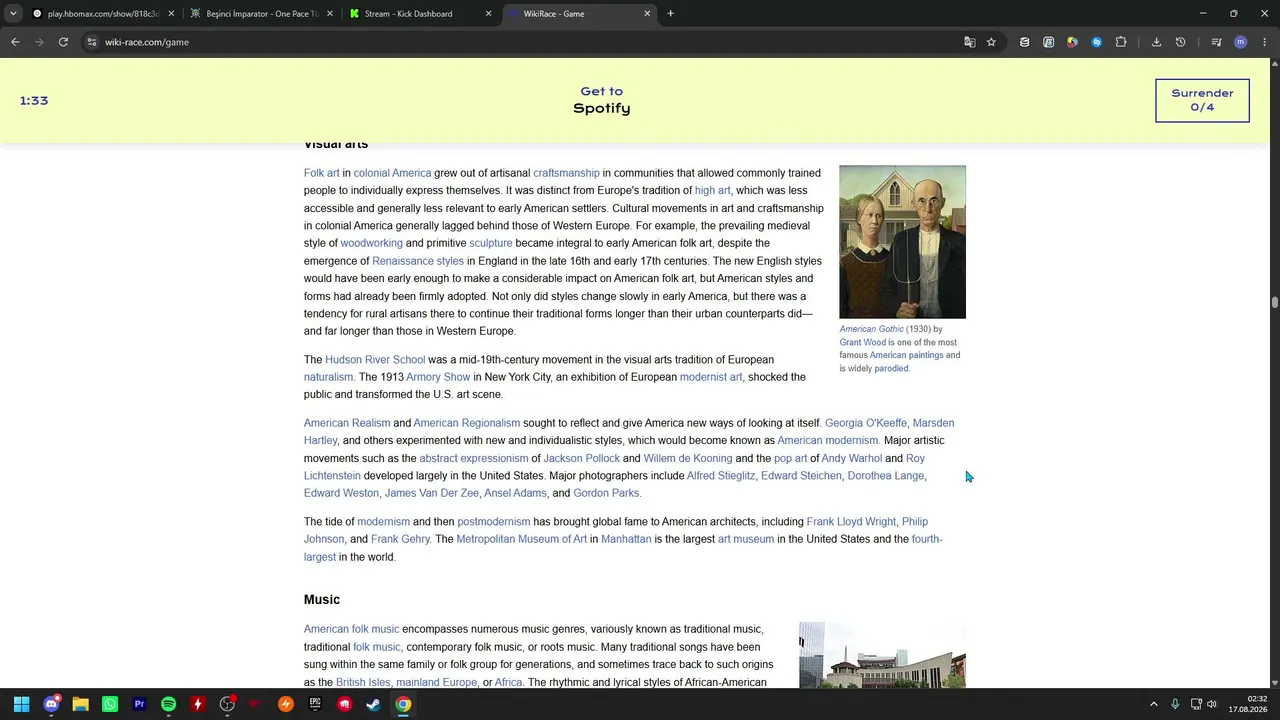Viewport: 1280px width, 720px height.
Task: Close the Kick Dashboard tab
Action: click(x=488, y=14)
